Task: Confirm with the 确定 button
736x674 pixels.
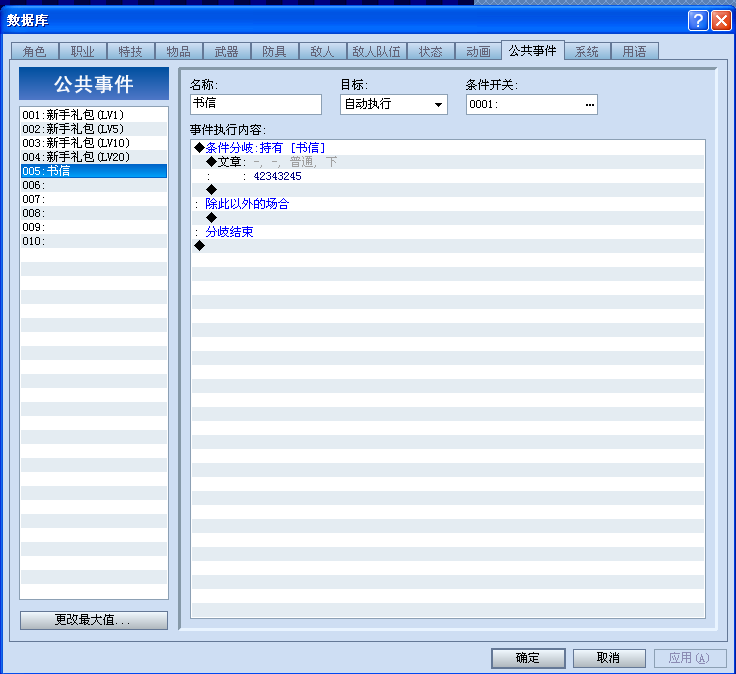Action: (528, 658)
